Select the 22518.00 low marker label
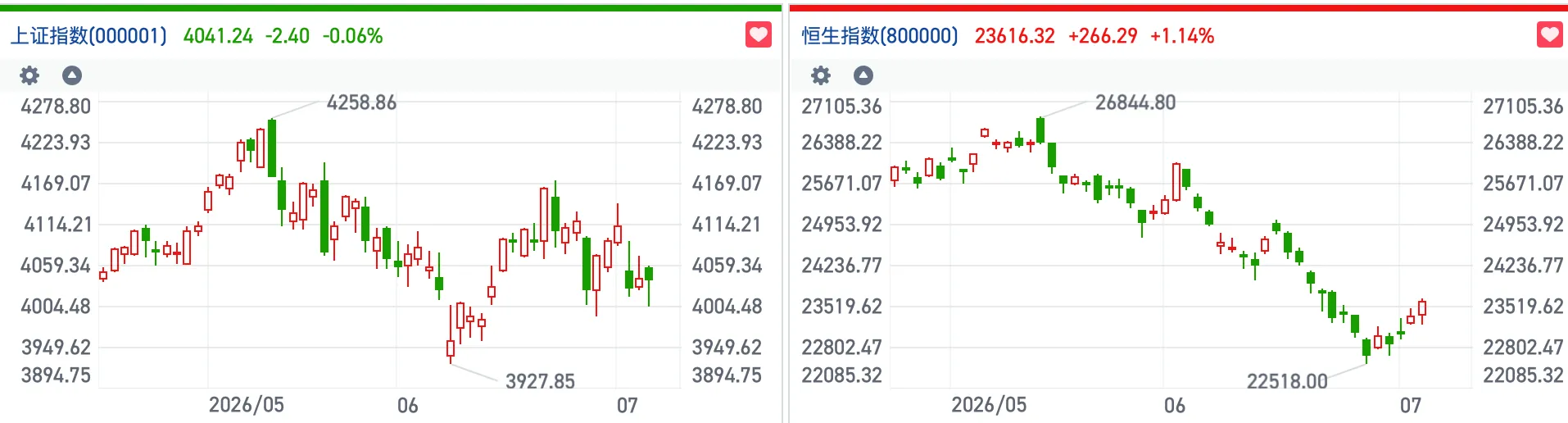Image resolution: width=1568 pixels, height=423 pixels. point(1287,381)
